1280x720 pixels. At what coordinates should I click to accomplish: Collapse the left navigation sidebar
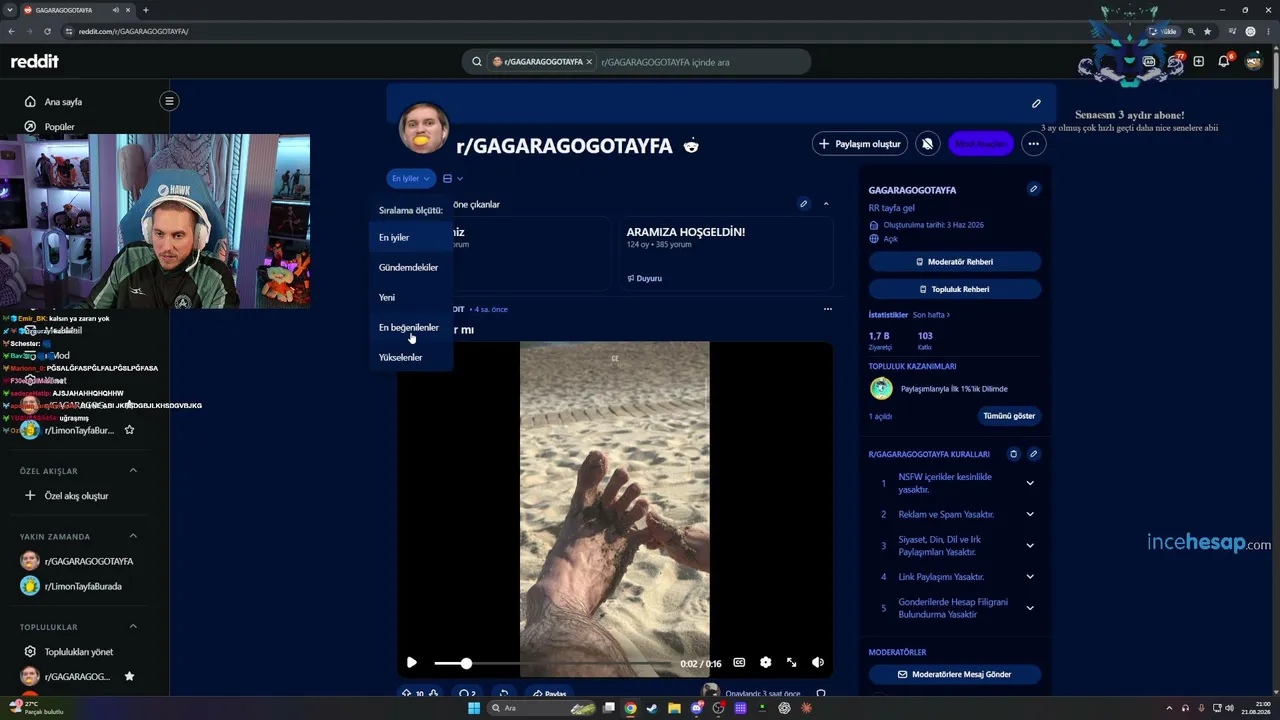tap(169, 101)
